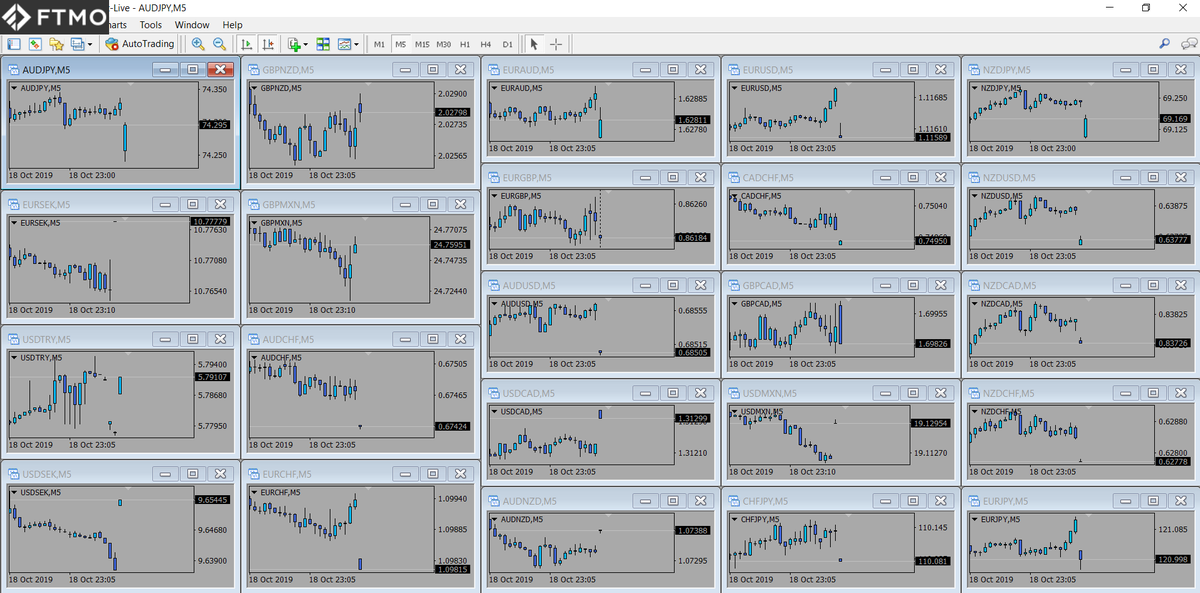Image resolution: width=1200 pixels, height=593 pixels.
Task: Activate the EURSEK,M5 chart title bar
Action: [119, 204]
